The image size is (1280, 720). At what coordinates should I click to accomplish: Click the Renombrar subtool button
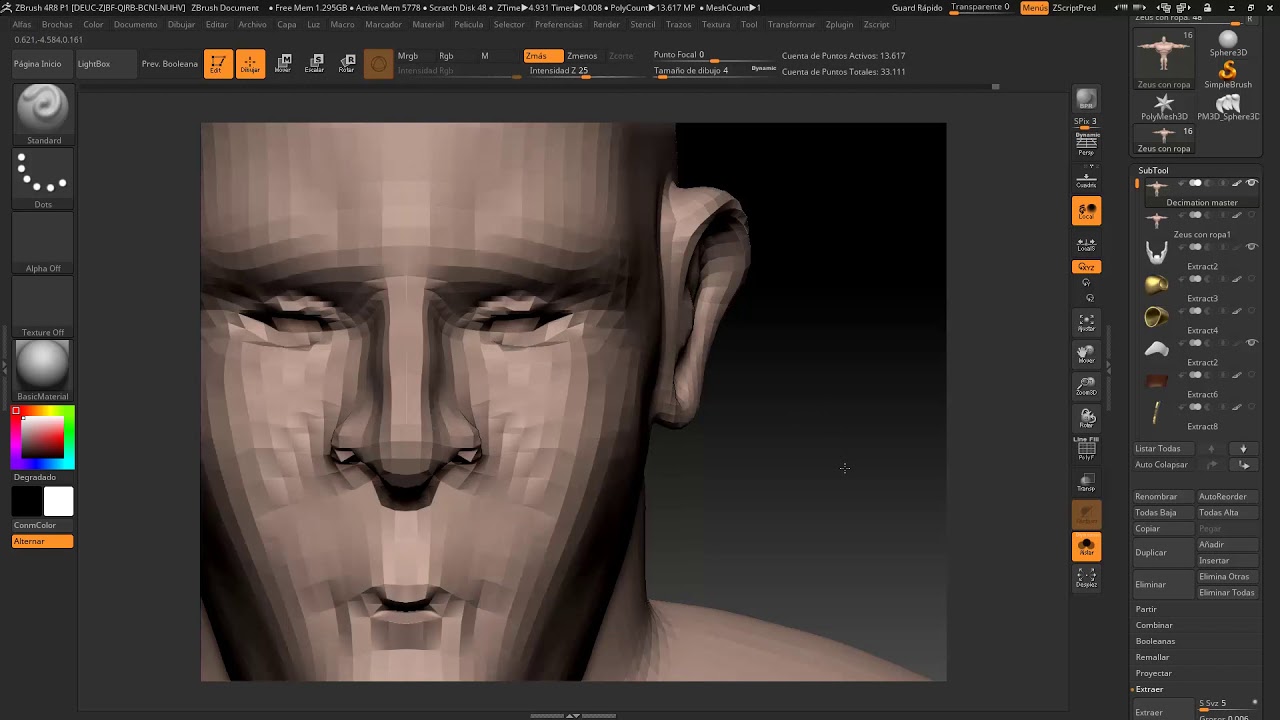pos(1164,496)
